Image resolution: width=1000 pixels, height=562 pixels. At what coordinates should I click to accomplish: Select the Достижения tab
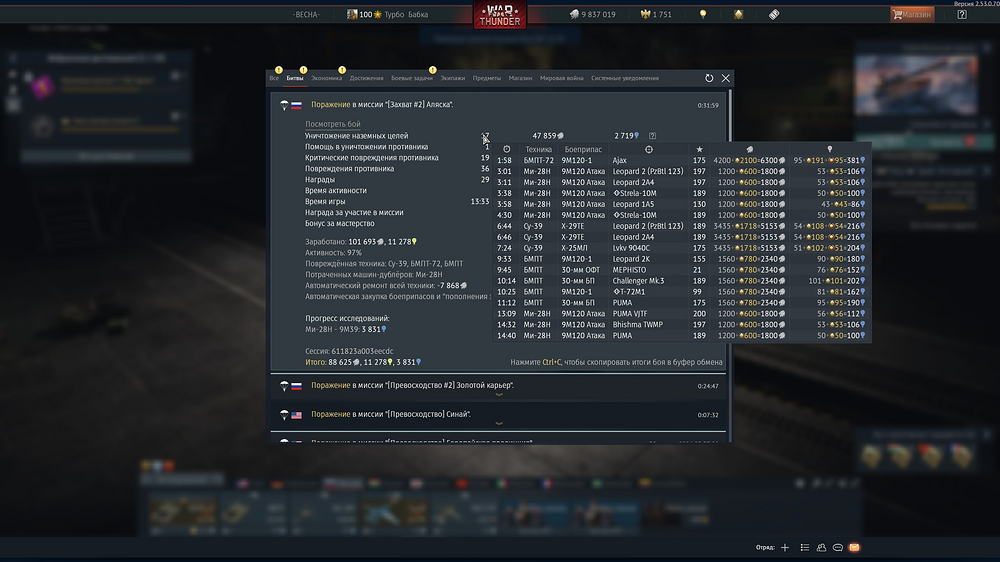(x=366, y=78)
